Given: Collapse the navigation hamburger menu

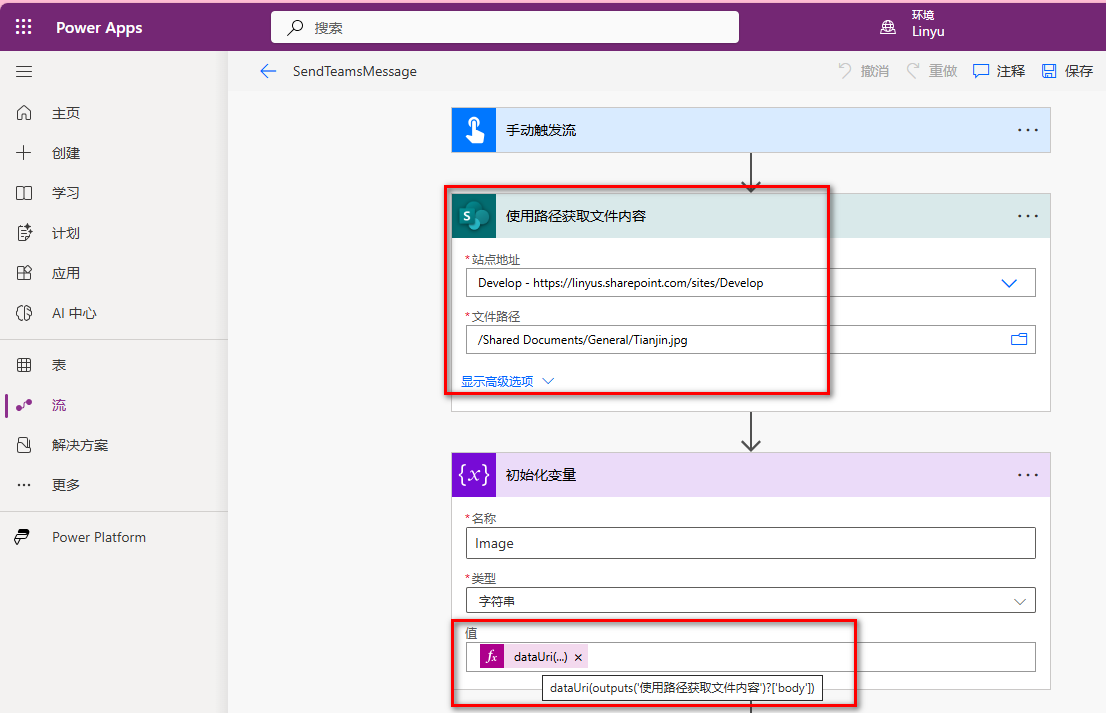Looking at the screenshot, I should point(24,71).
